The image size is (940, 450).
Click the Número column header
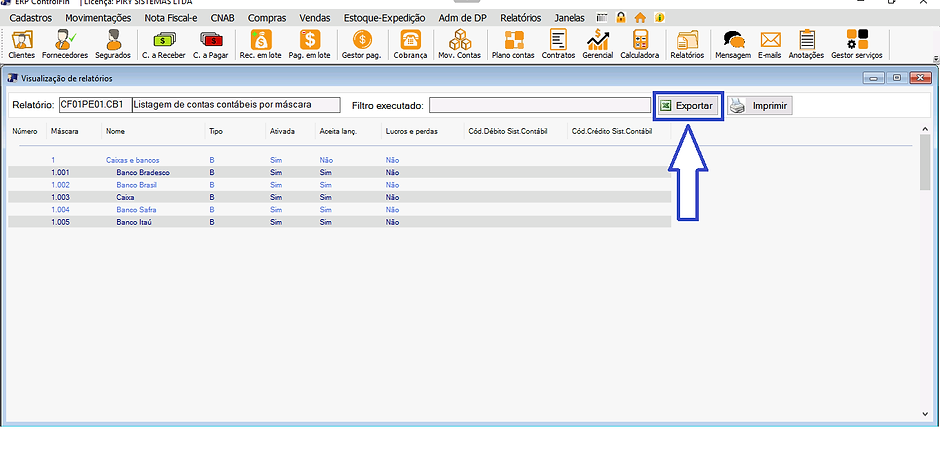(x=25, y=131)
